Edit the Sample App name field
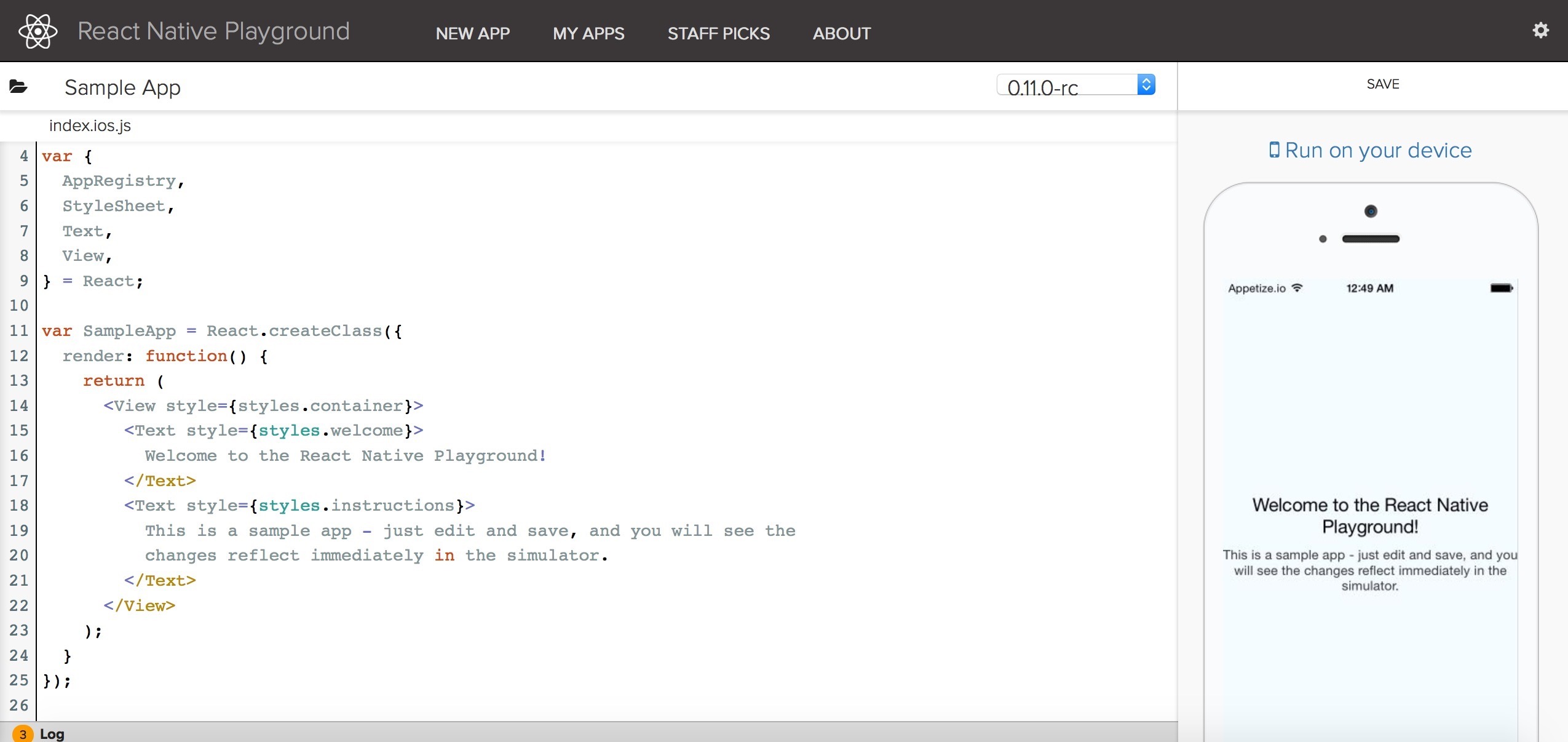 pos(122,87)
